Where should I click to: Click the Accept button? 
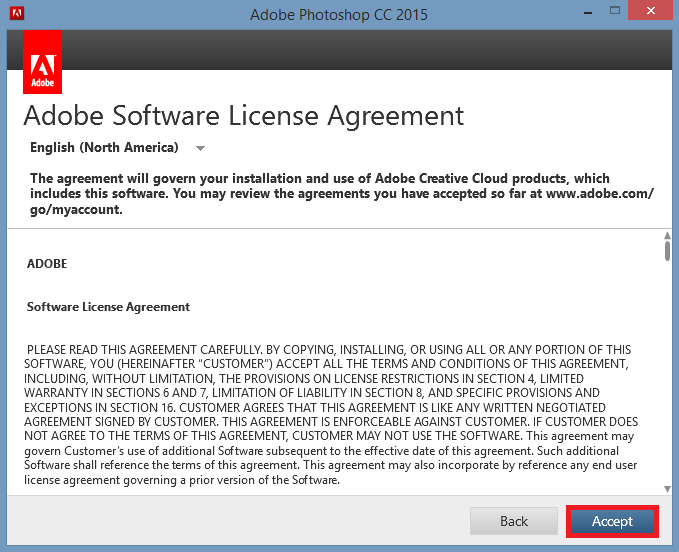tap(612, 521)
